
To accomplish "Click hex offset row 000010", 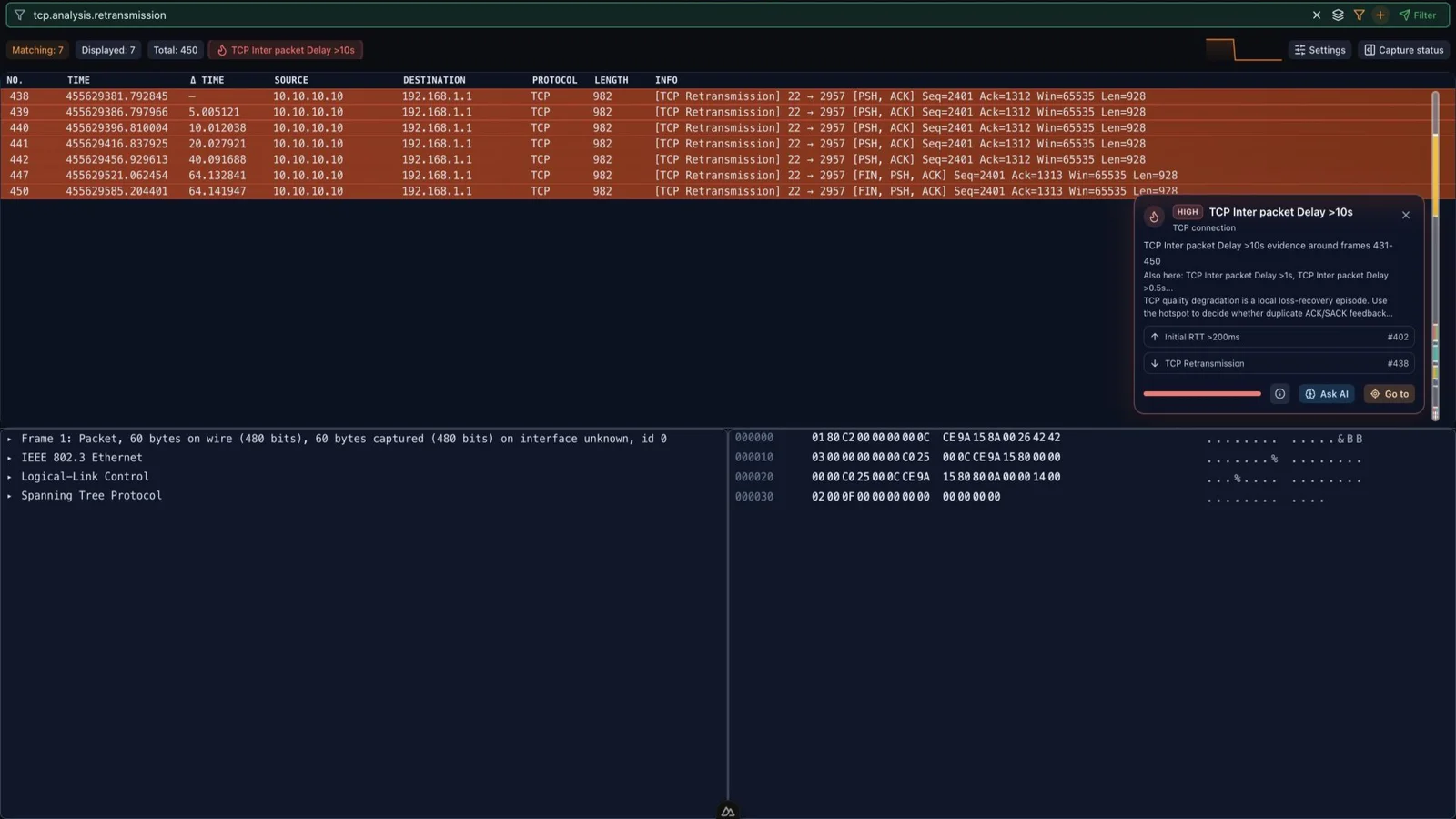I will click(754, 458).
